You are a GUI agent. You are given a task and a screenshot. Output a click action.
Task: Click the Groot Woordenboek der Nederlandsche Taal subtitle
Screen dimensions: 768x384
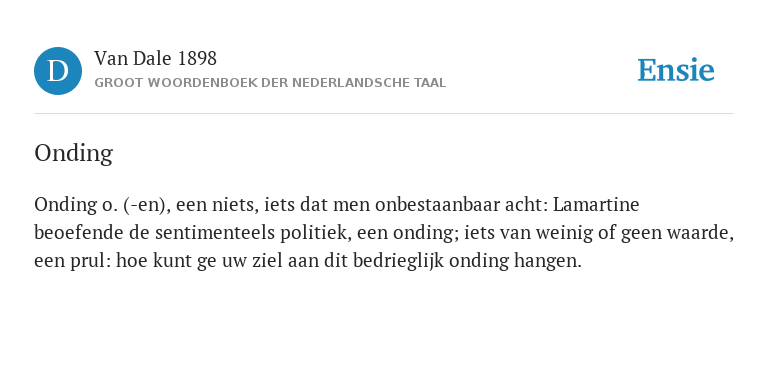click(270, 83)
